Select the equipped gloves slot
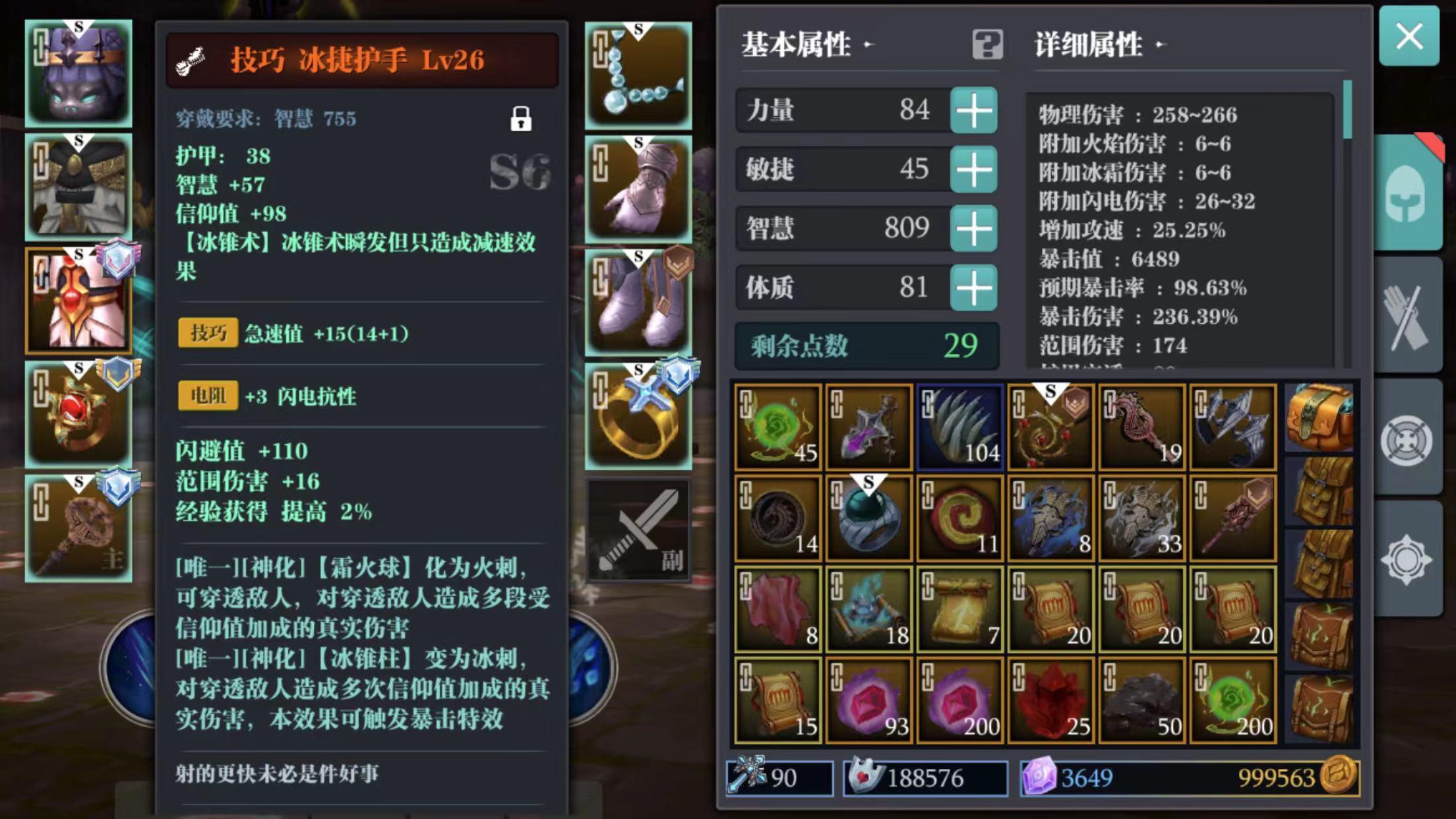1456x819 pixels. [638, 189]
